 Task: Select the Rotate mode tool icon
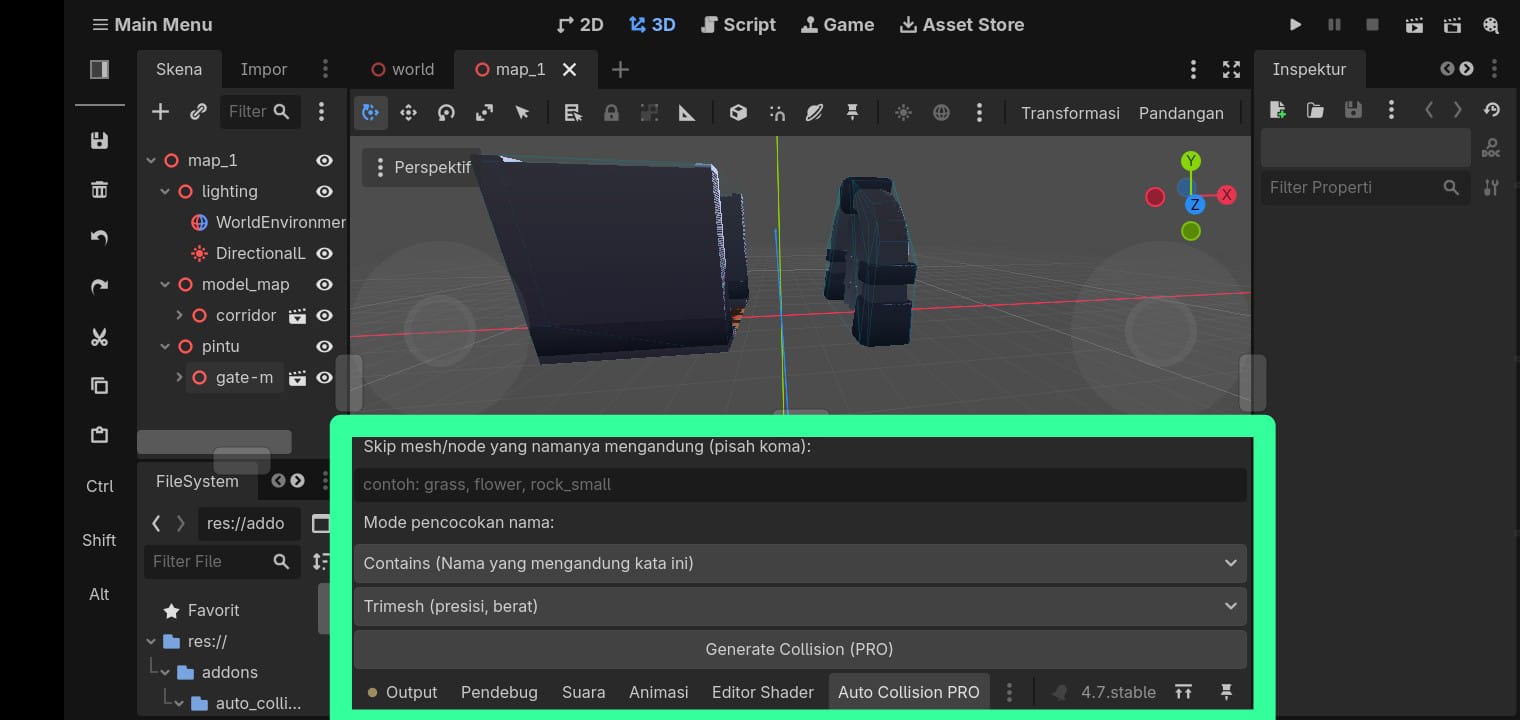pyautogui.click(x=446, y=113)
